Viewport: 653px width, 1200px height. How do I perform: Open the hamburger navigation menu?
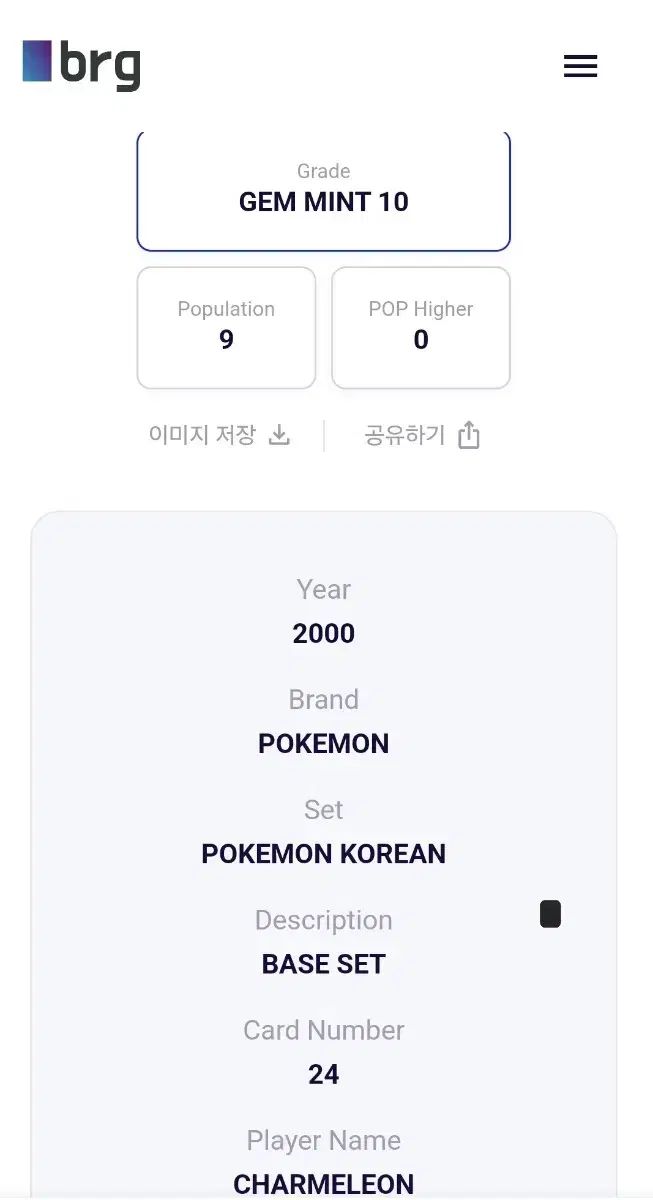pos(580,65)
